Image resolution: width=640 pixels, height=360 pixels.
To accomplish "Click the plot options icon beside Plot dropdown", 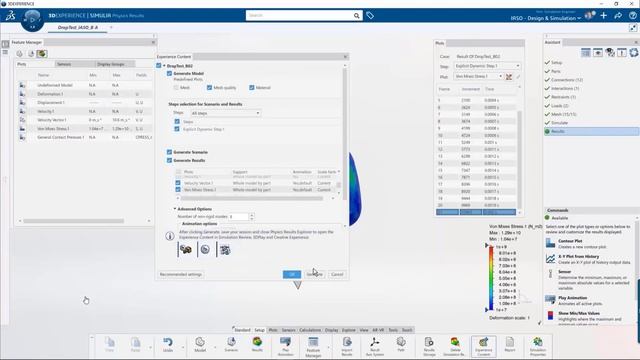I will tap(509, 77).
